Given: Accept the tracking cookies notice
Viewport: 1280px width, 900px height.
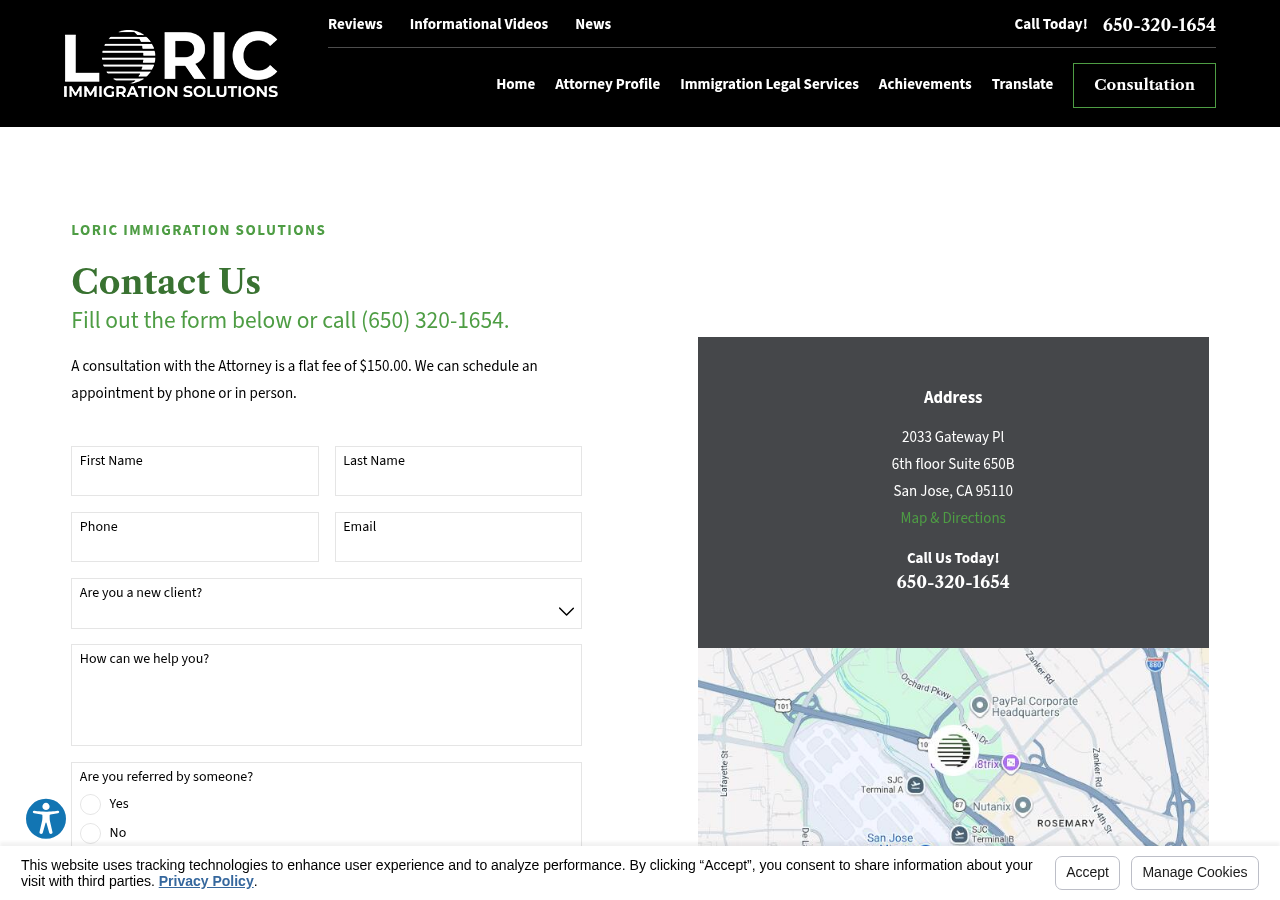Looking at the screenshot, I should 1087,872.
